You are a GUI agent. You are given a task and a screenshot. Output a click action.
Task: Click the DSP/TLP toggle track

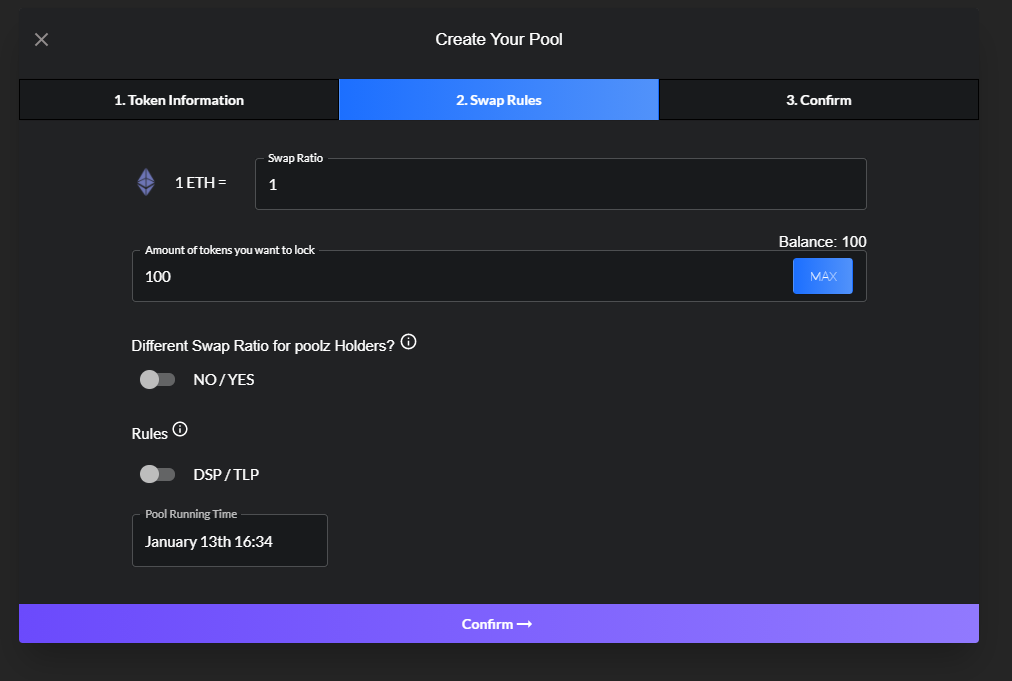coord(157,474)
